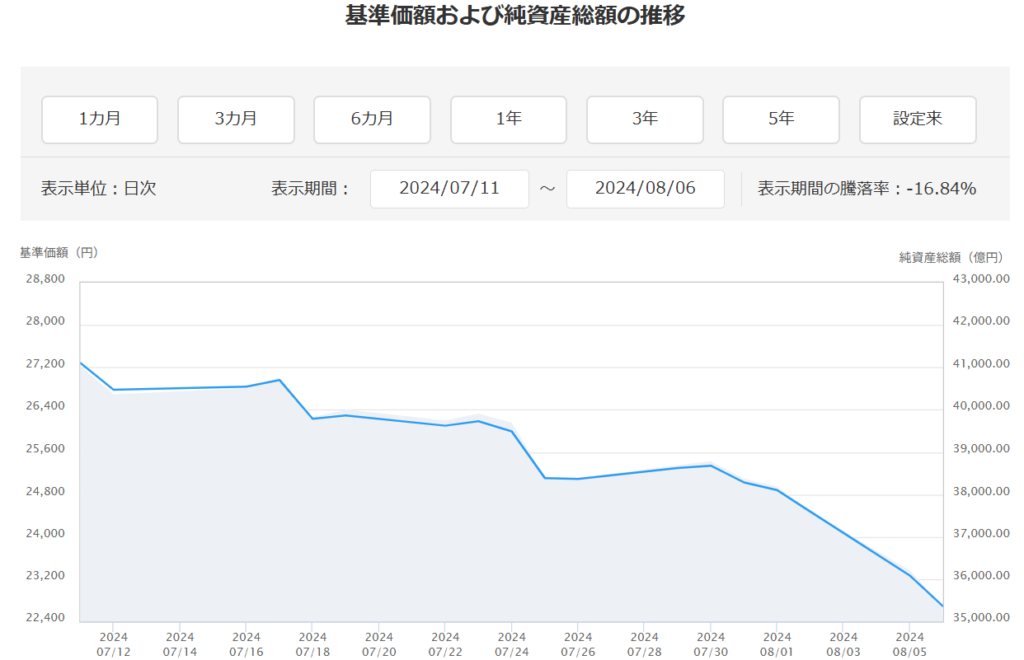
Task: Click the 28,800 left axis value
Action: (45, 279)
